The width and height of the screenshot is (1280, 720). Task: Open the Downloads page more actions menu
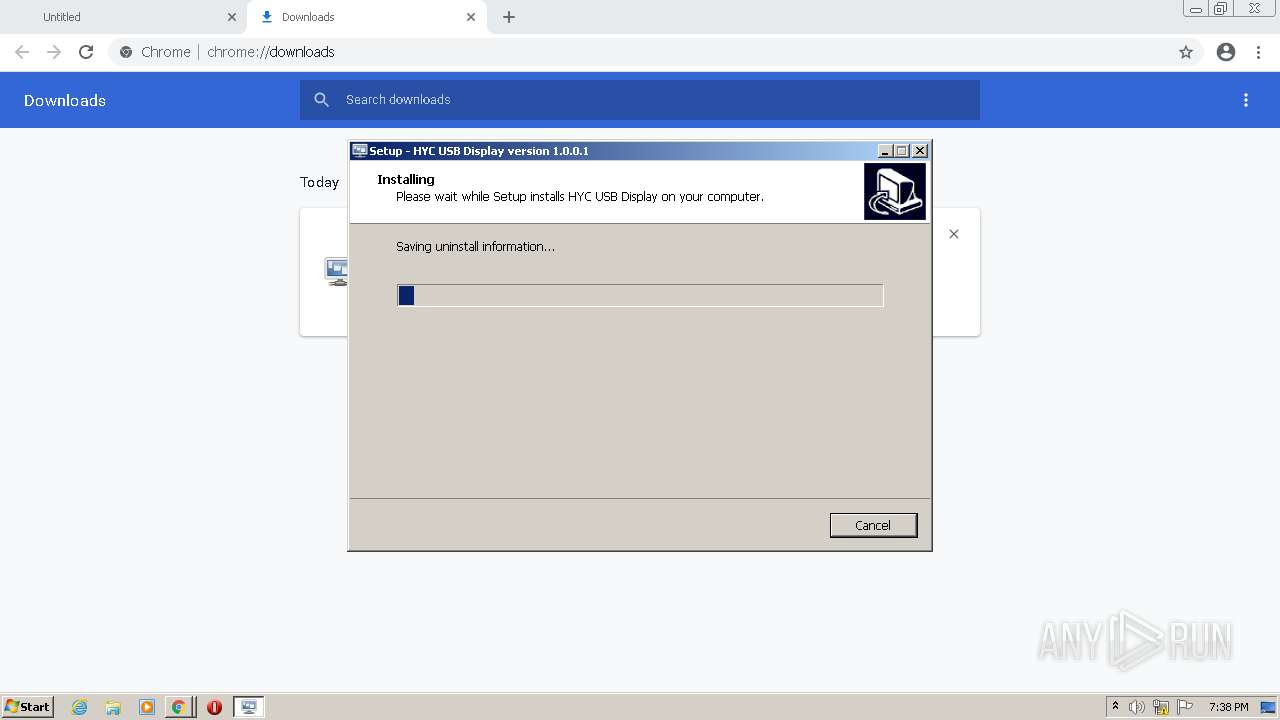[x=1246, y=100]
